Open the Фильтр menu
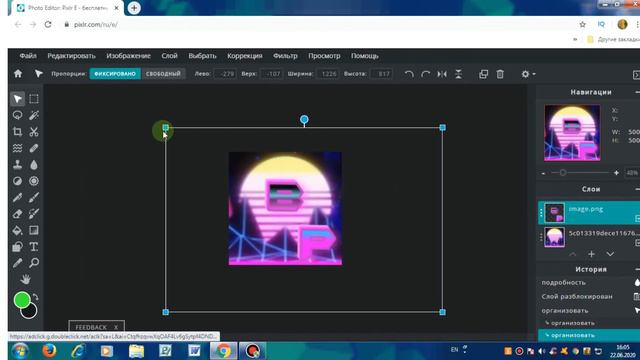 285,56
